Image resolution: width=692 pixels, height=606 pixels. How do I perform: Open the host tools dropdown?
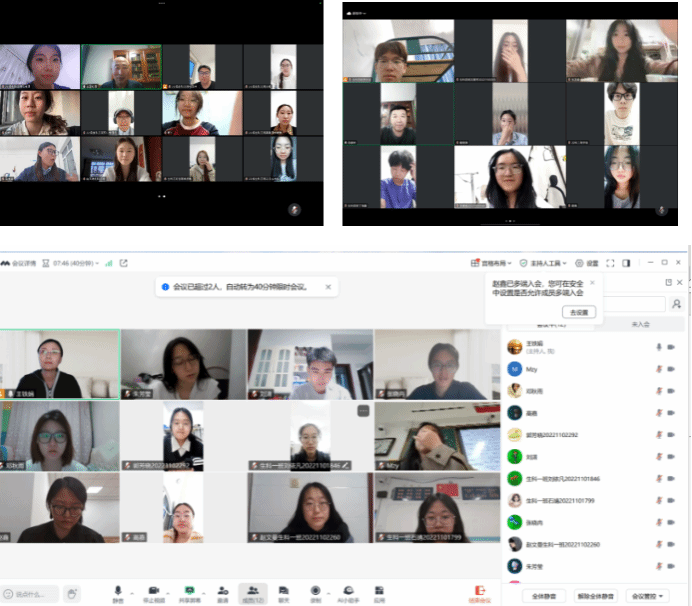[x=545, y=263]
